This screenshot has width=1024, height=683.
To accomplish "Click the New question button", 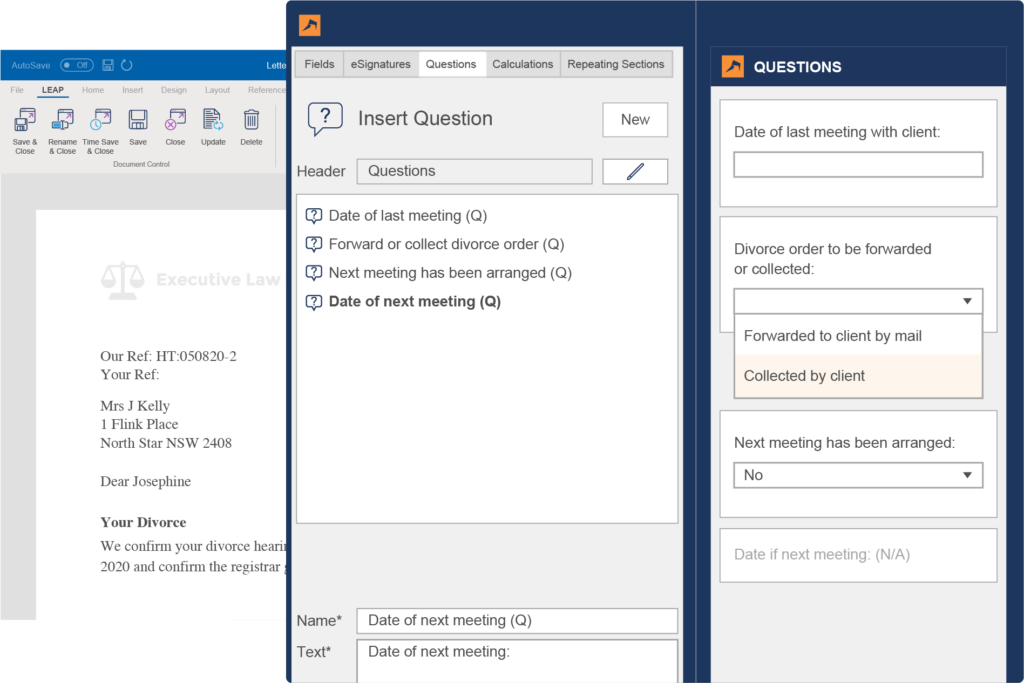I will click(x=635, y=119).
